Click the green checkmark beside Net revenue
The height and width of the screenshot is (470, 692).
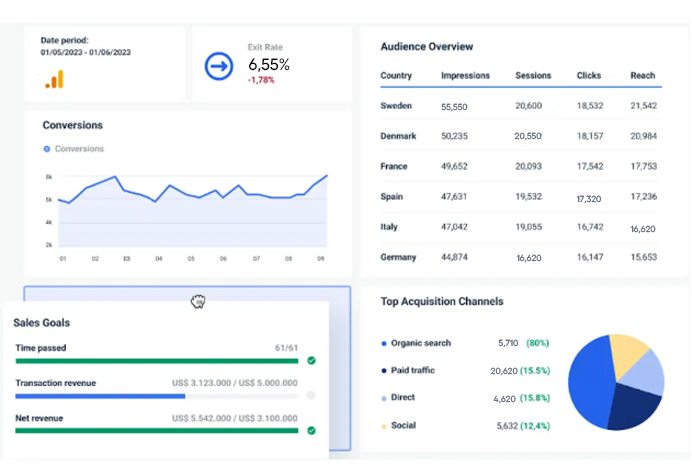[311, 430]
